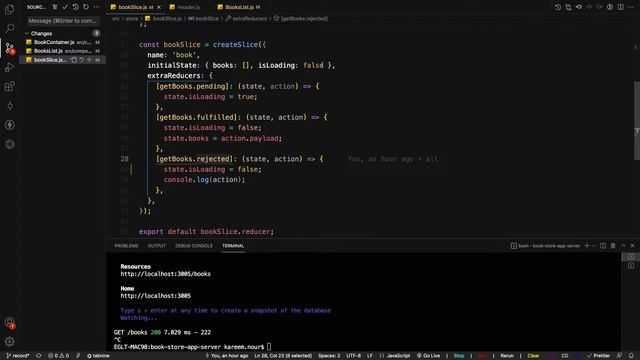This screenshot has height=360, width=640.
Task: Open errors and warnings count in status bar
Action: [58, 356]
